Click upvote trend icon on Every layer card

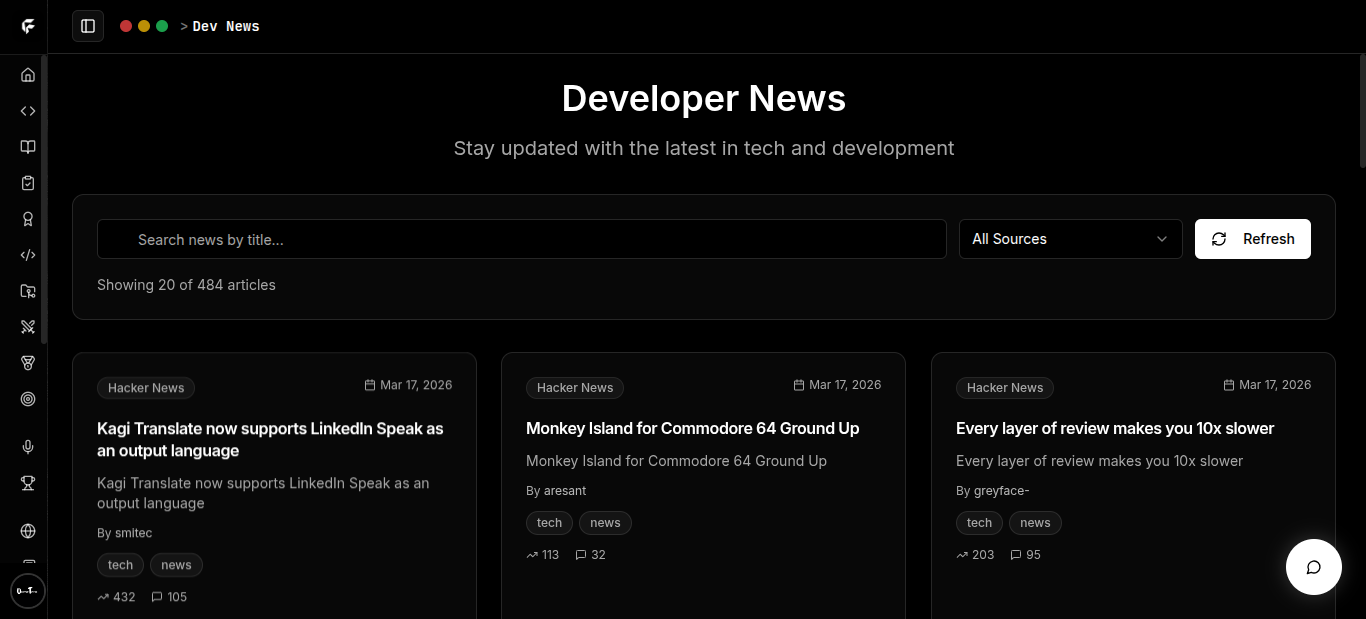[x=962, y=555]
